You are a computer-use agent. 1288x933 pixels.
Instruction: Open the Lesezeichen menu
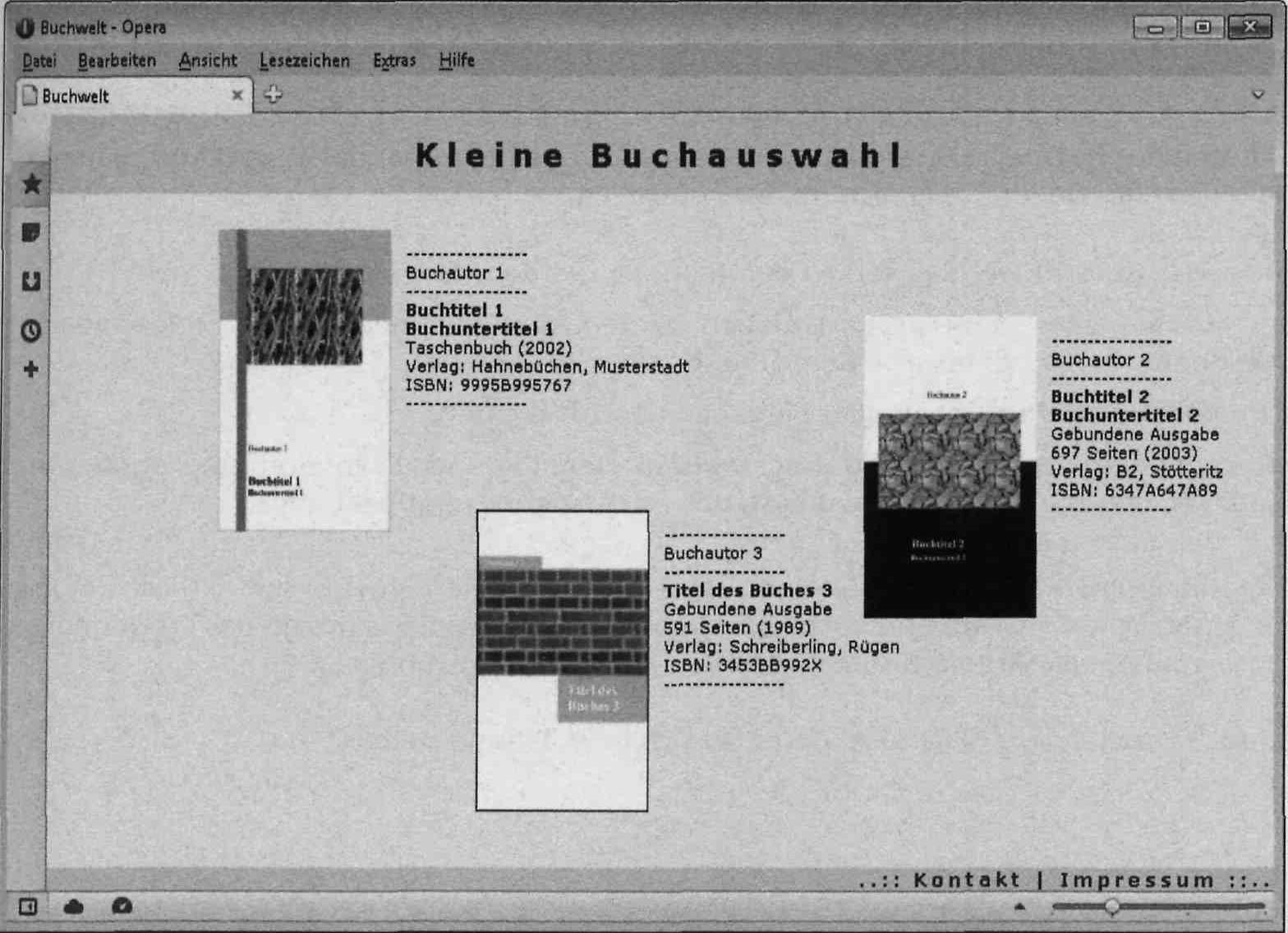click(x=304, y=61)
